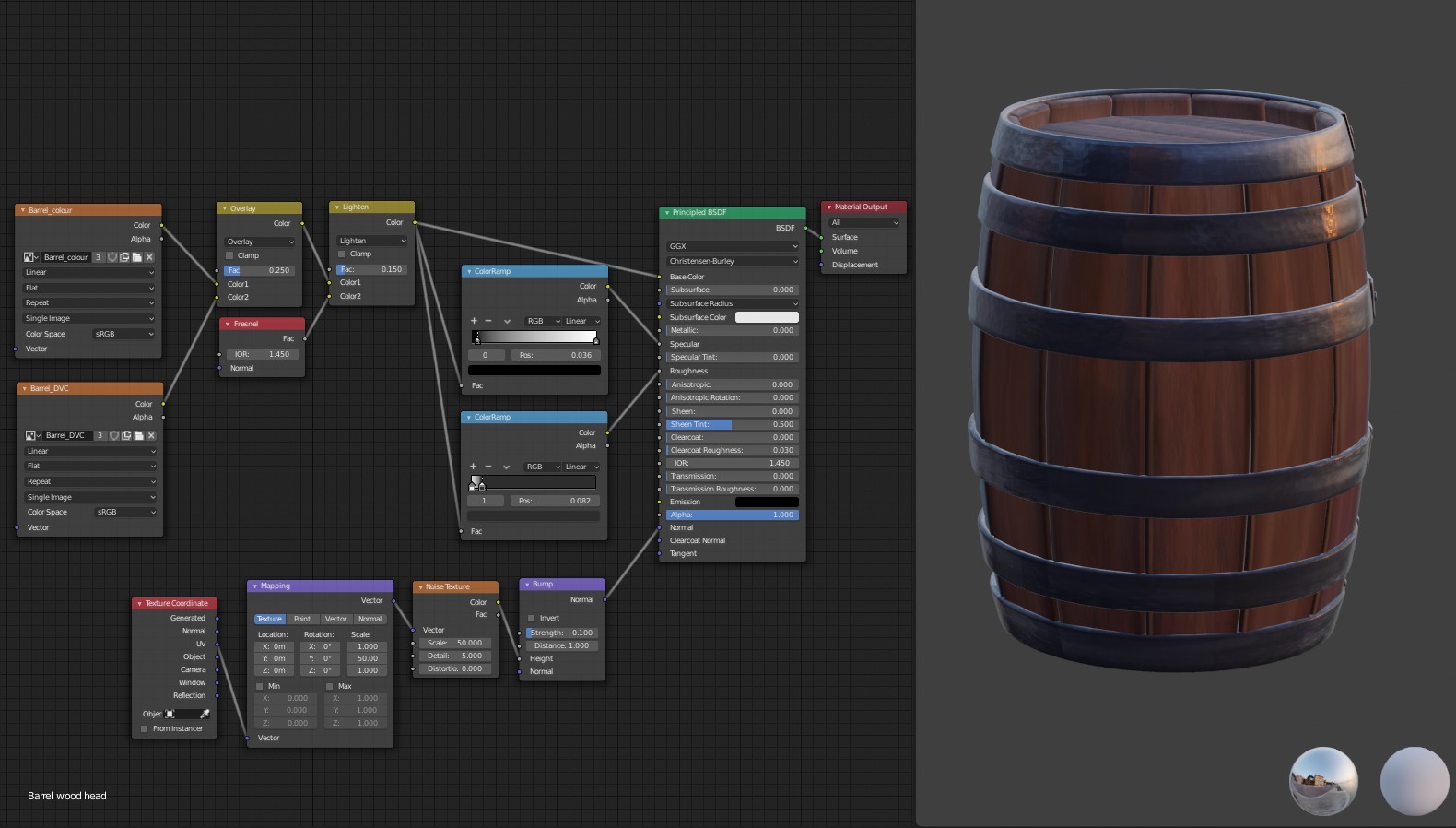This screenshot has width=1456, height=828.
Task: Open the Lighten blend mode dropdown
Action: (372, 241)
